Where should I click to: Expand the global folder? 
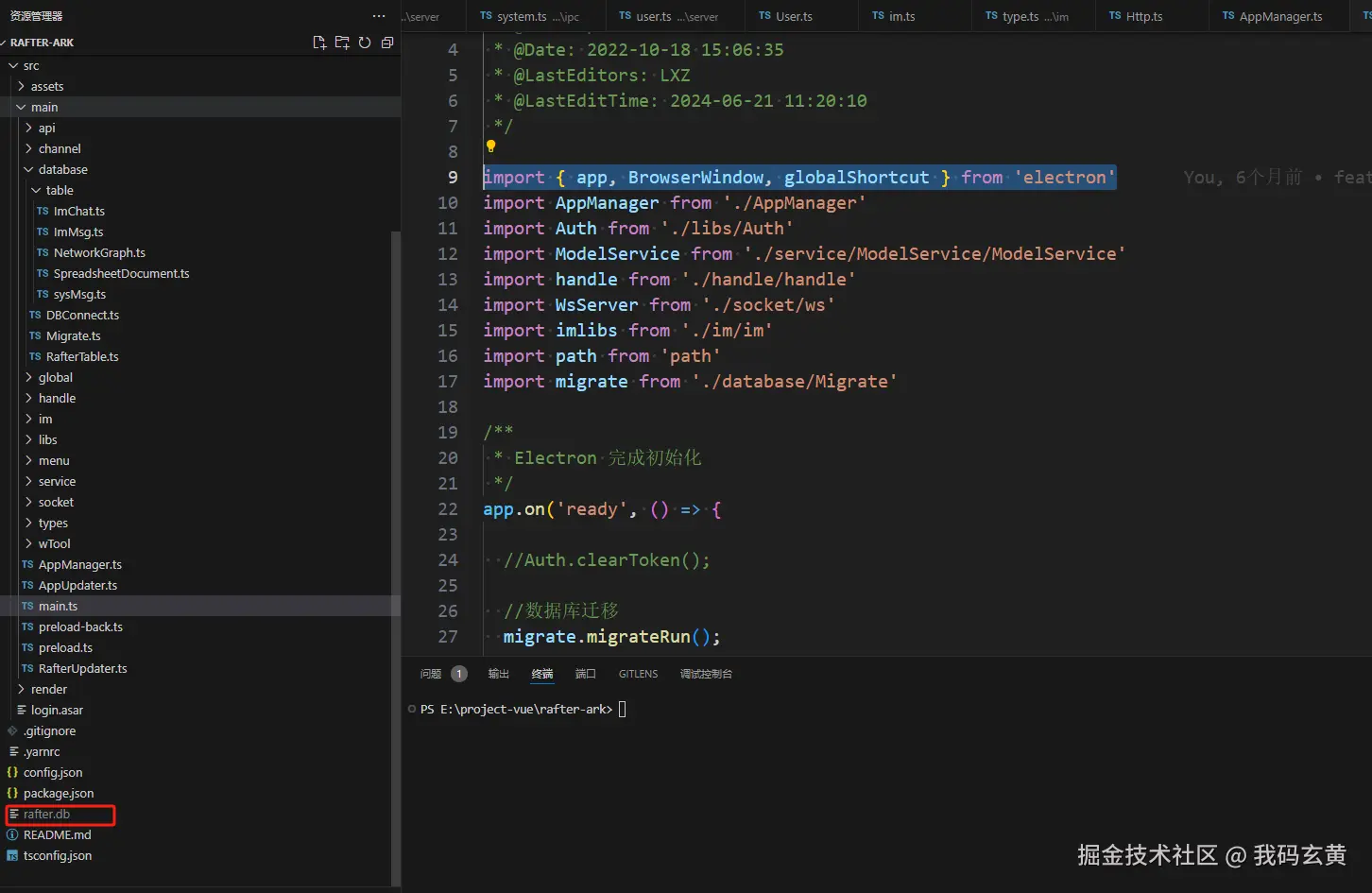pyautogui.click(x=28, y=377)
